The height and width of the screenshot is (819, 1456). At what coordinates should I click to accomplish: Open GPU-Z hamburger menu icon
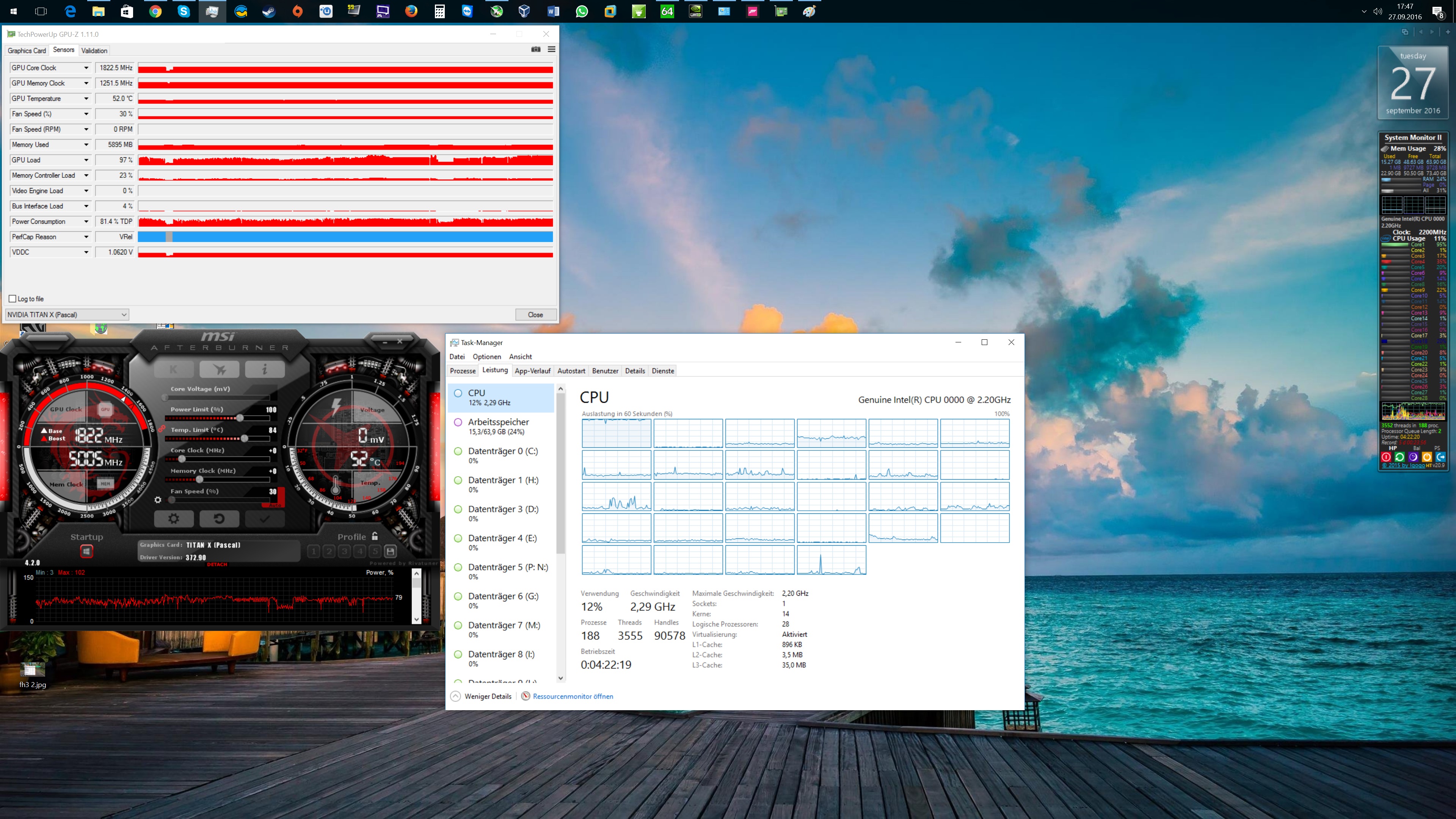[x=551, y=50]
